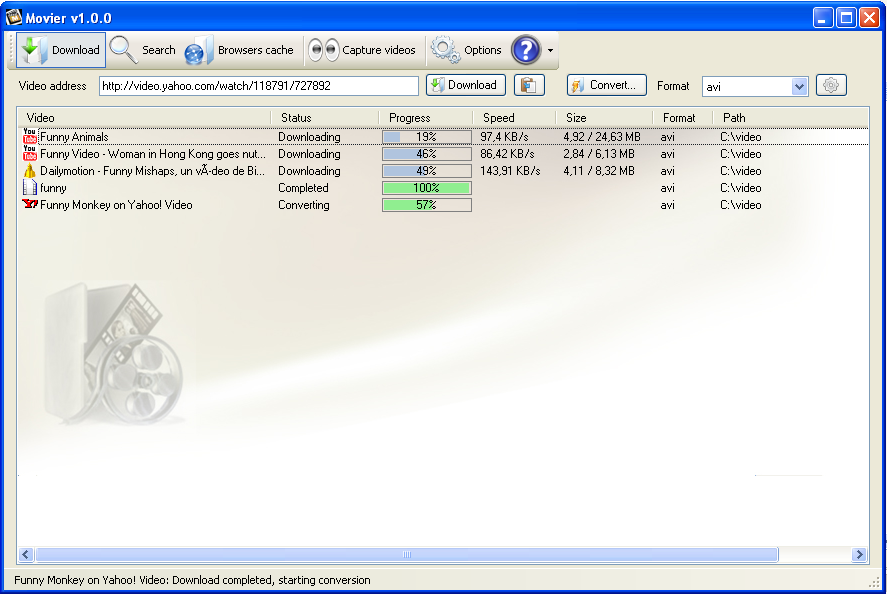Open the Options gear toolbar item
The width and height of the screenshot is (887, 594).
(x=466, y=50)
